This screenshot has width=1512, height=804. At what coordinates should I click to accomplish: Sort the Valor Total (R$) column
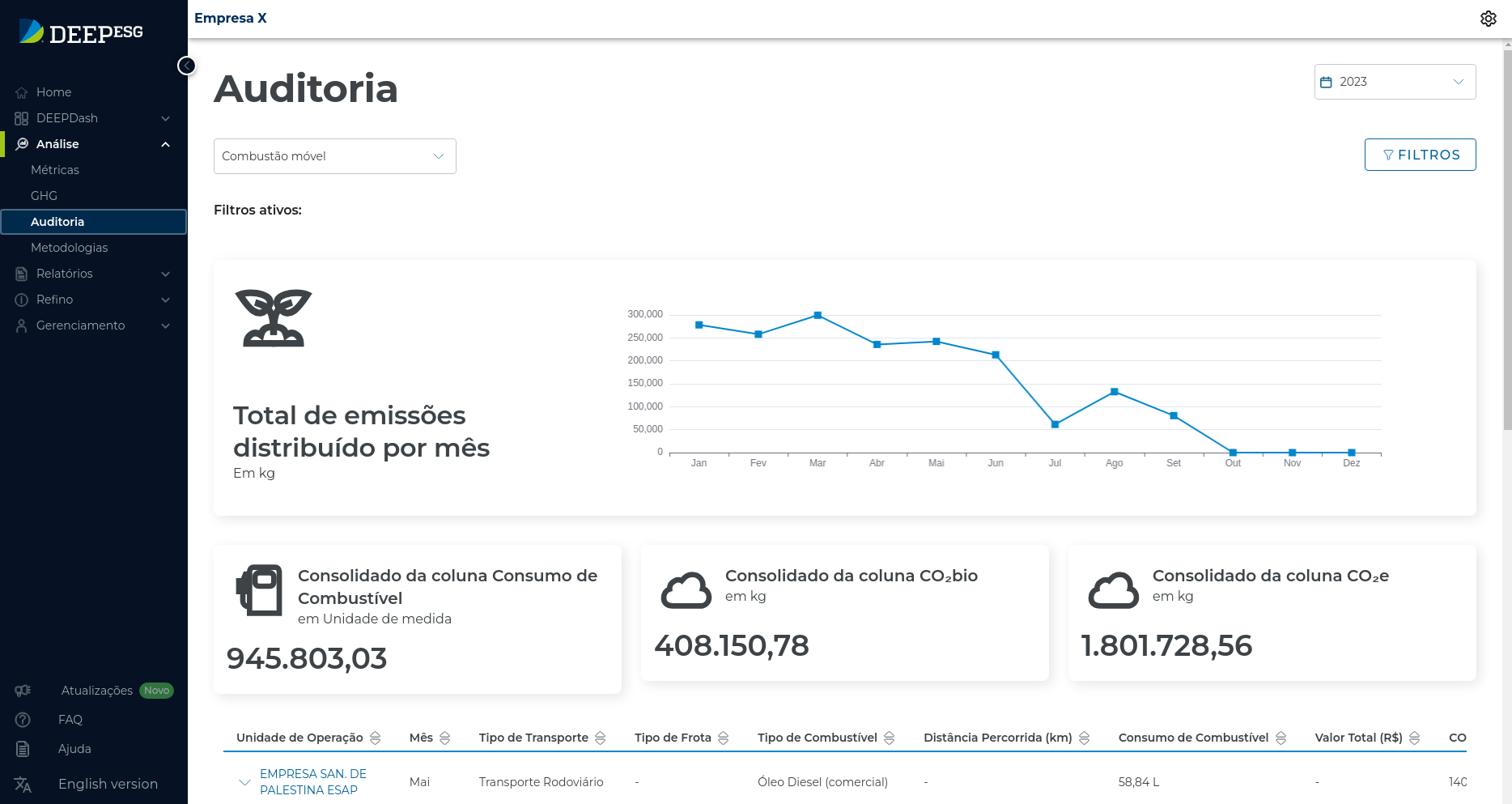[1415, 738]
